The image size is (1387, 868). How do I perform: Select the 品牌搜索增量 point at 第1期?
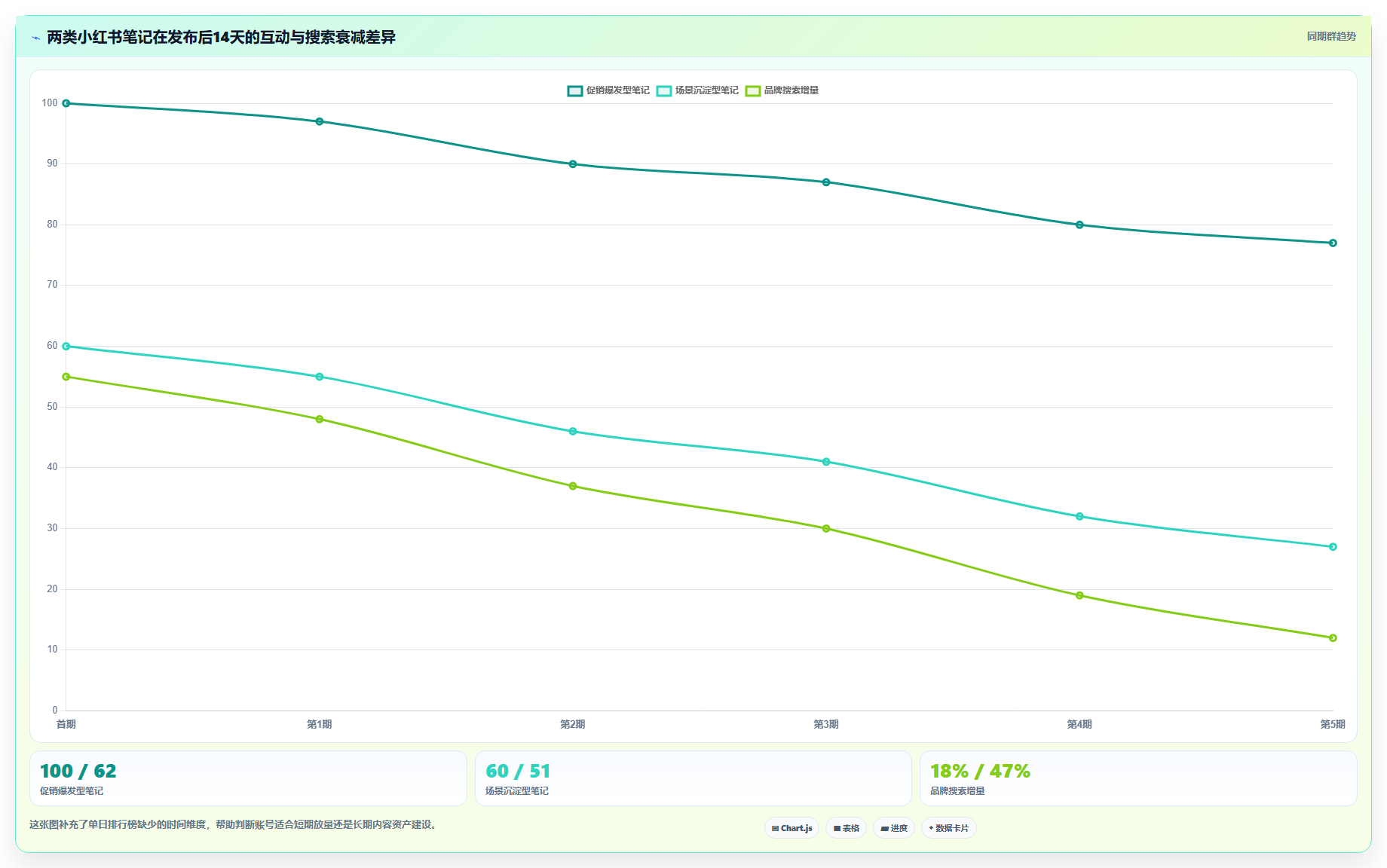(x=320, y=419)
